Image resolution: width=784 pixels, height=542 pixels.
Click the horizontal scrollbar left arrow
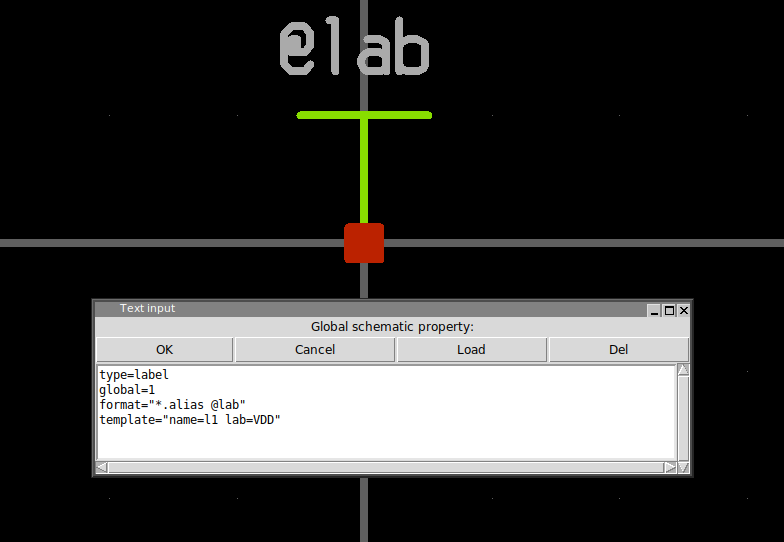coord(102,467)
